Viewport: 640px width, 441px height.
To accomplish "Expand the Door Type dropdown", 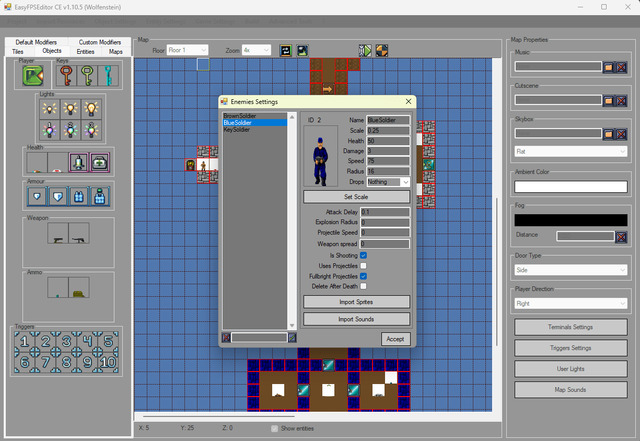I will click(571, 270).
